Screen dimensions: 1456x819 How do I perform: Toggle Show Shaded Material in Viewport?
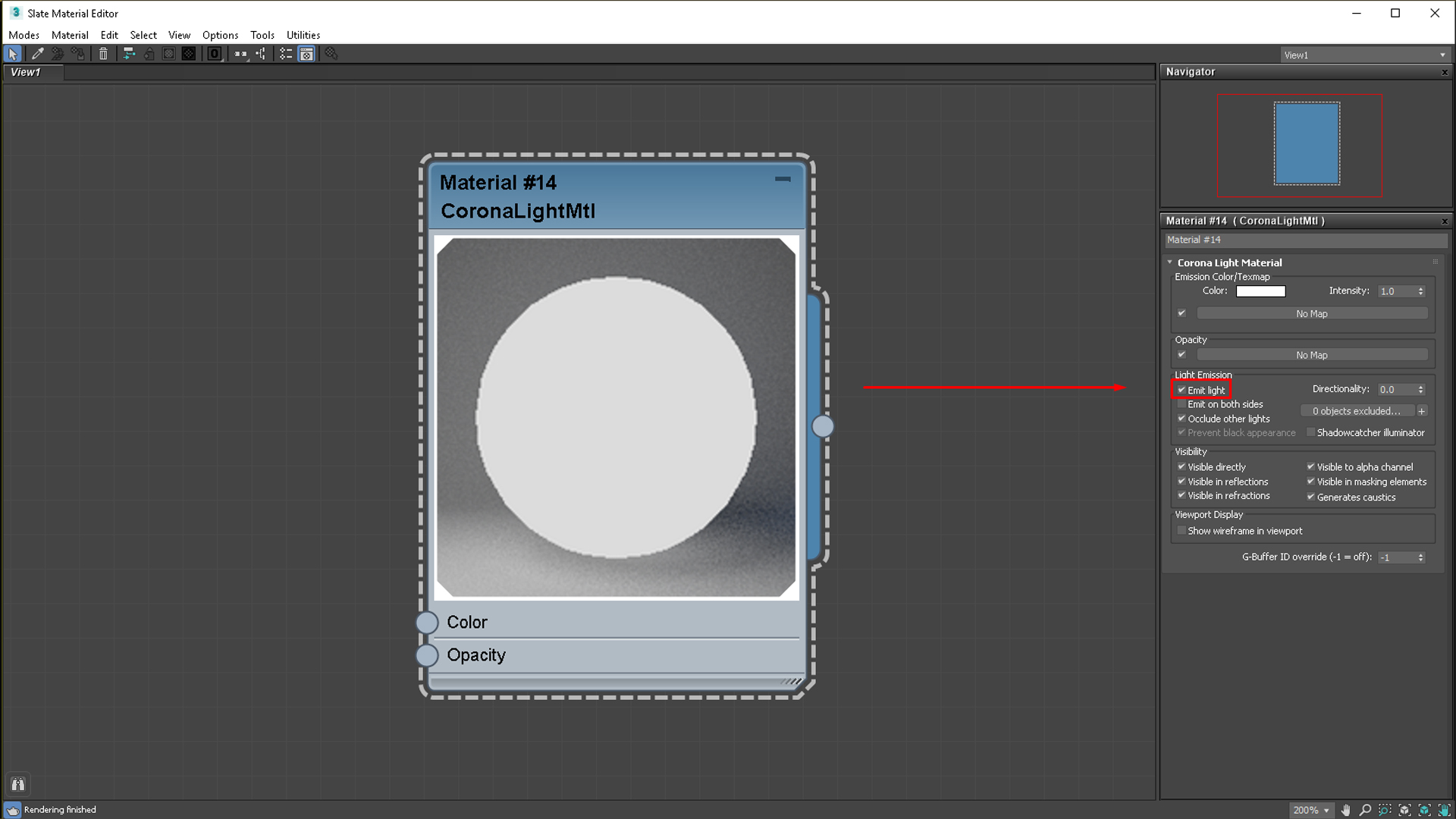click(x=168, y=54)
